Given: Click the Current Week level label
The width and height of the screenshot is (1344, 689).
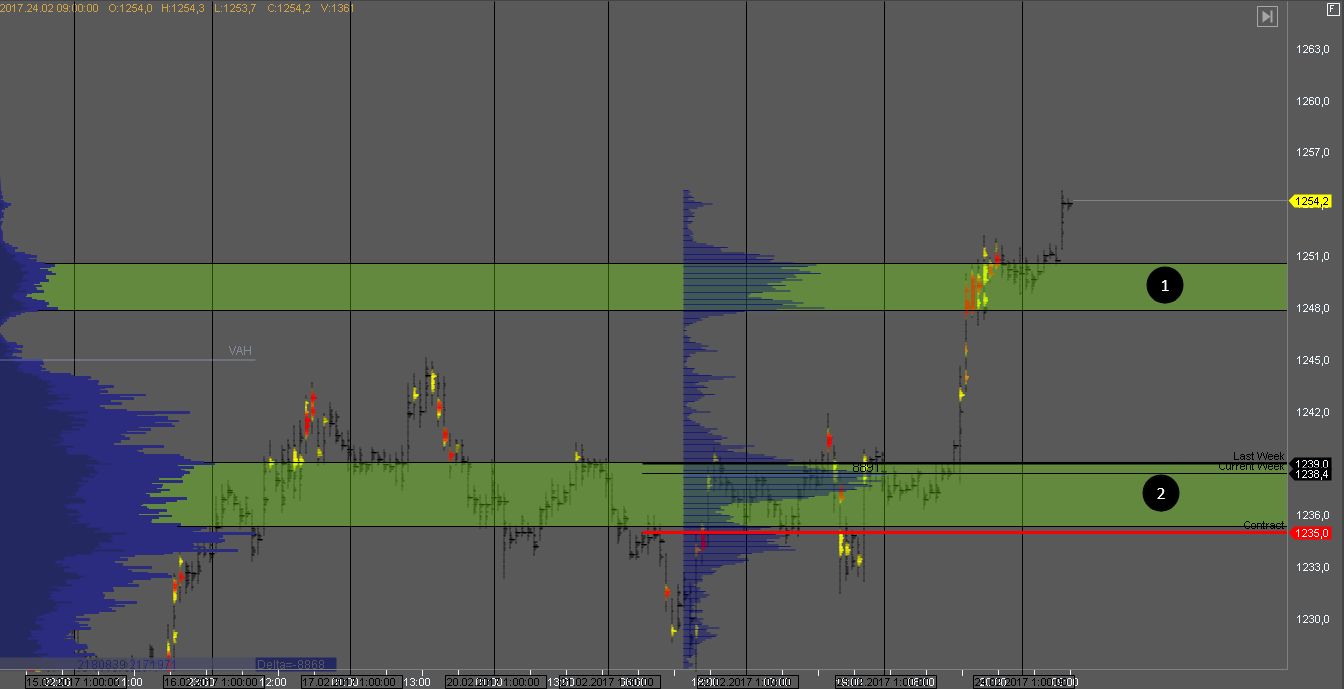Looking at the screenshot, I should click(1251, 467).
